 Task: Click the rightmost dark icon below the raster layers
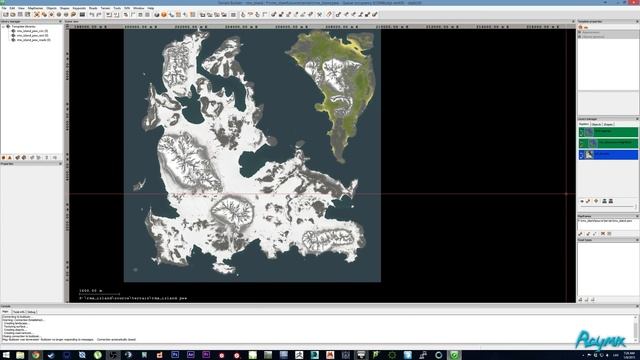(x=611, y=201)
